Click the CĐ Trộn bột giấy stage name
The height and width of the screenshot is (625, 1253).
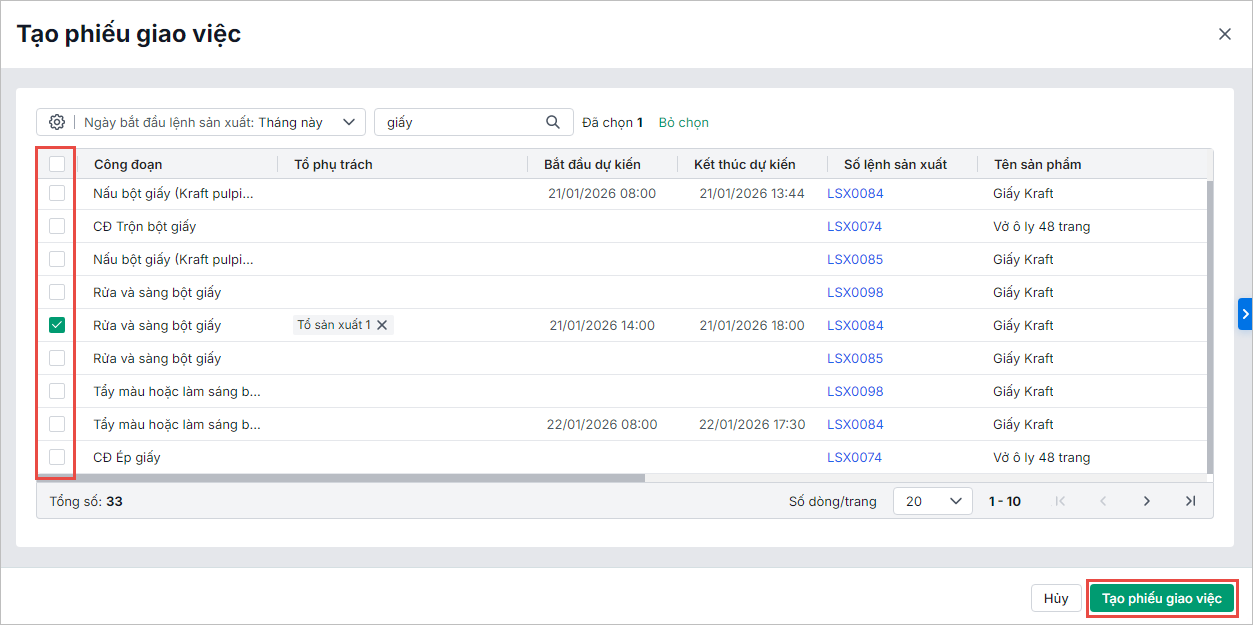pyautogui.click(x=145, y=226)
